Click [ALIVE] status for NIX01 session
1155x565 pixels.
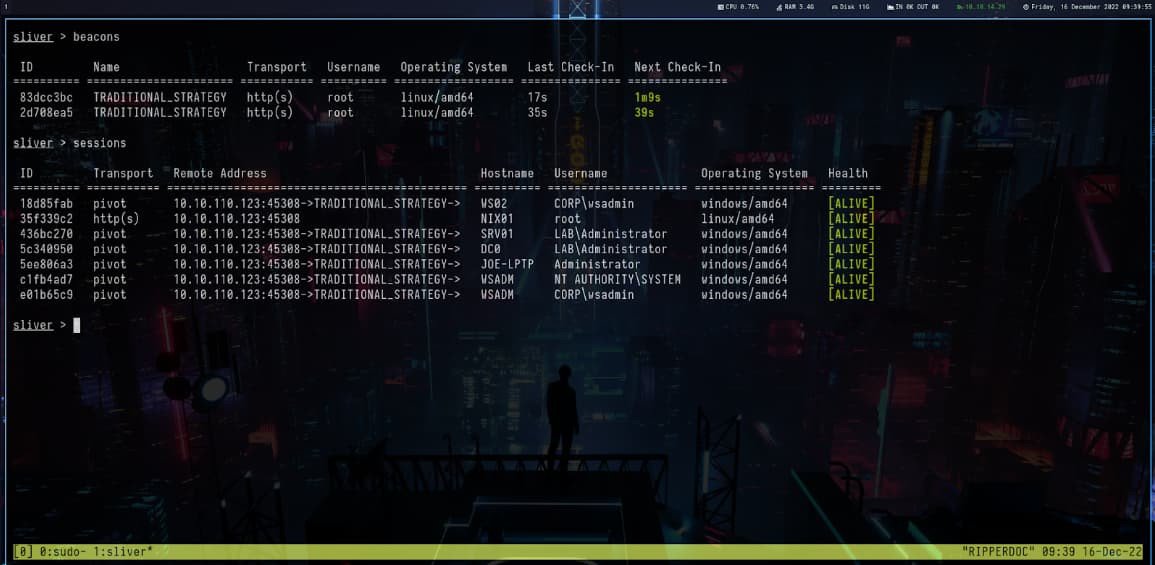tap(851, 219)
